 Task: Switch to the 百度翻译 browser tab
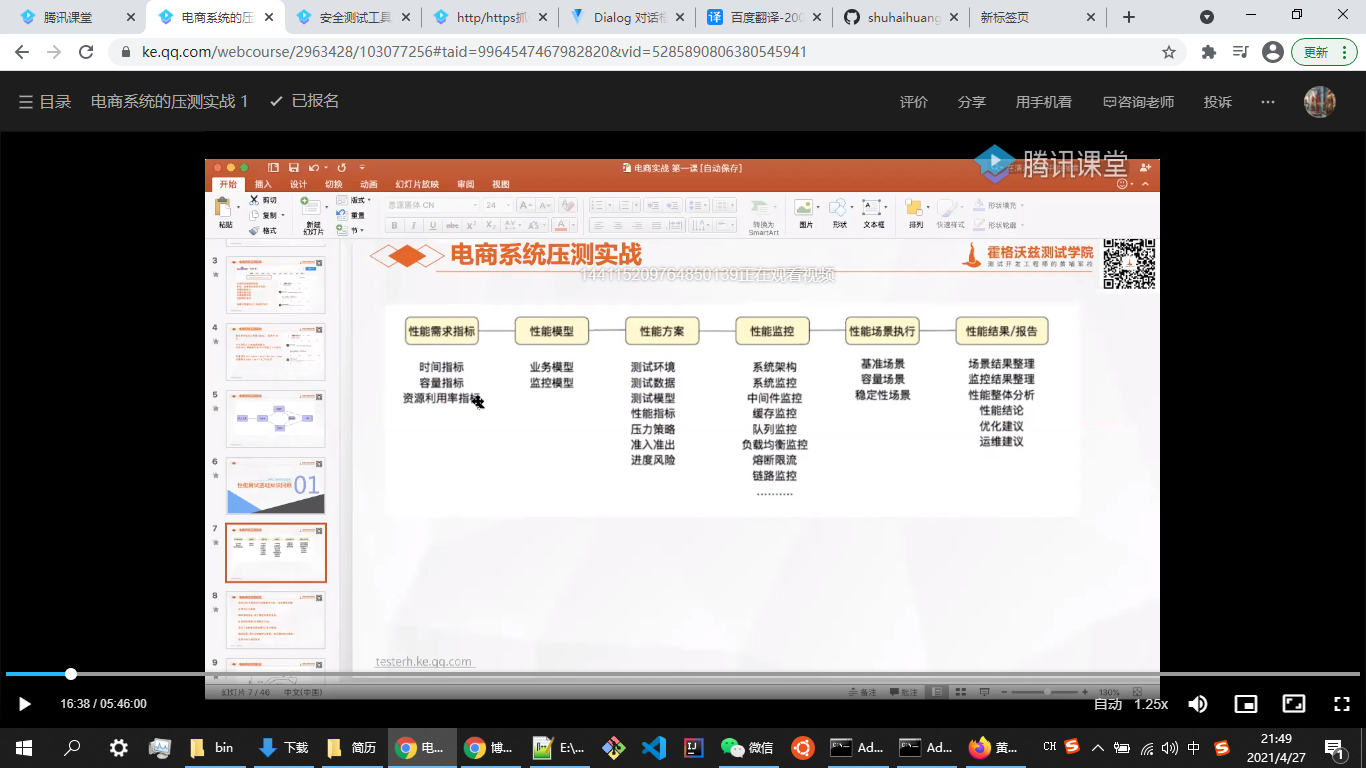765,17
